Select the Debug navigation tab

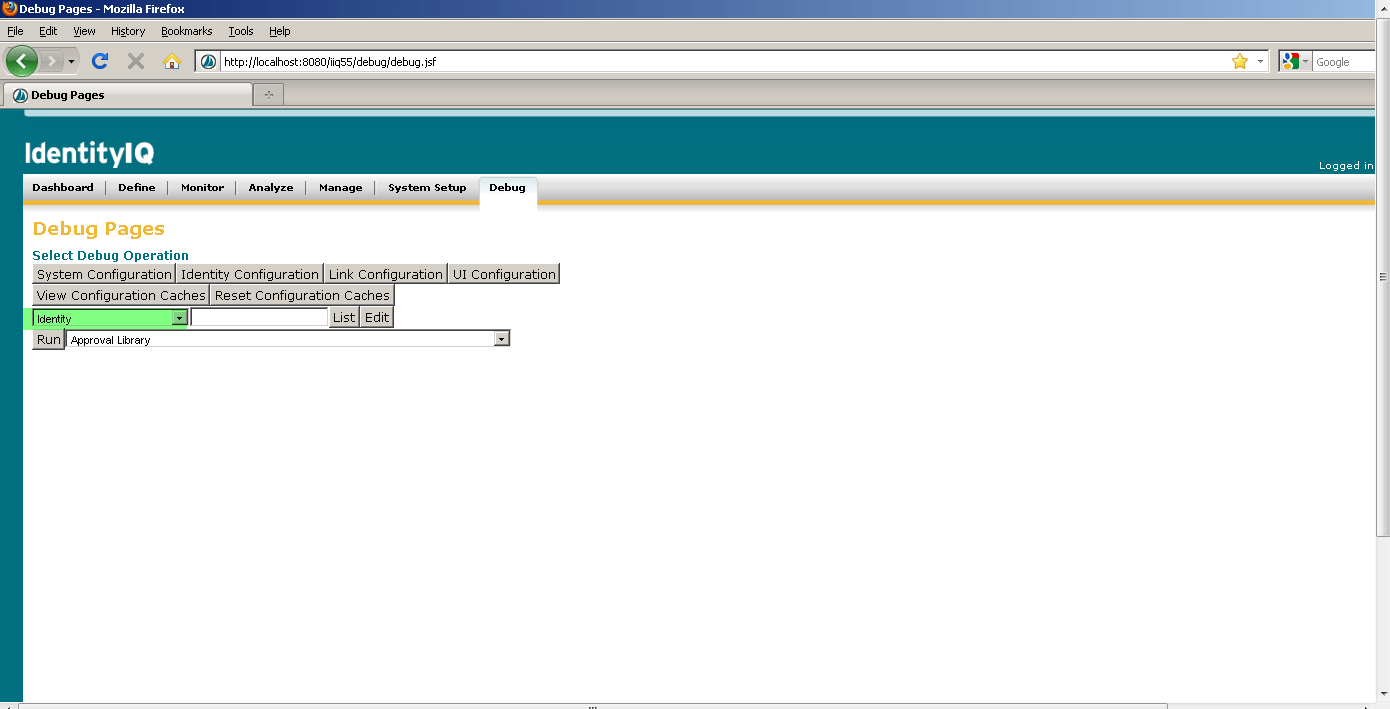(507, 188)
